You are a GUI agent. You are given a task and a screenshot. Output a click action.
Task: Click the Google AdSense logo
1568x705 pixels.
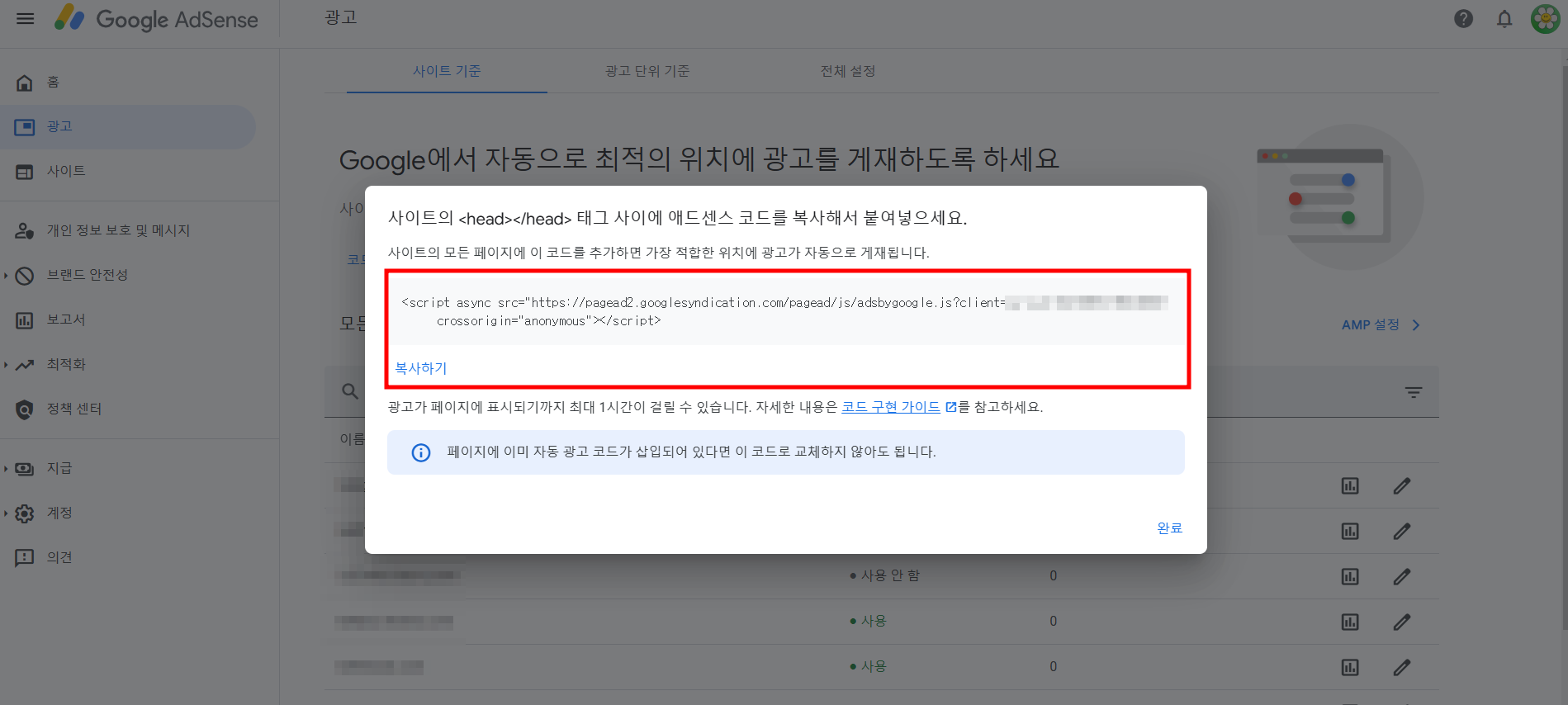pyautogui.click(x=157, y=19)
